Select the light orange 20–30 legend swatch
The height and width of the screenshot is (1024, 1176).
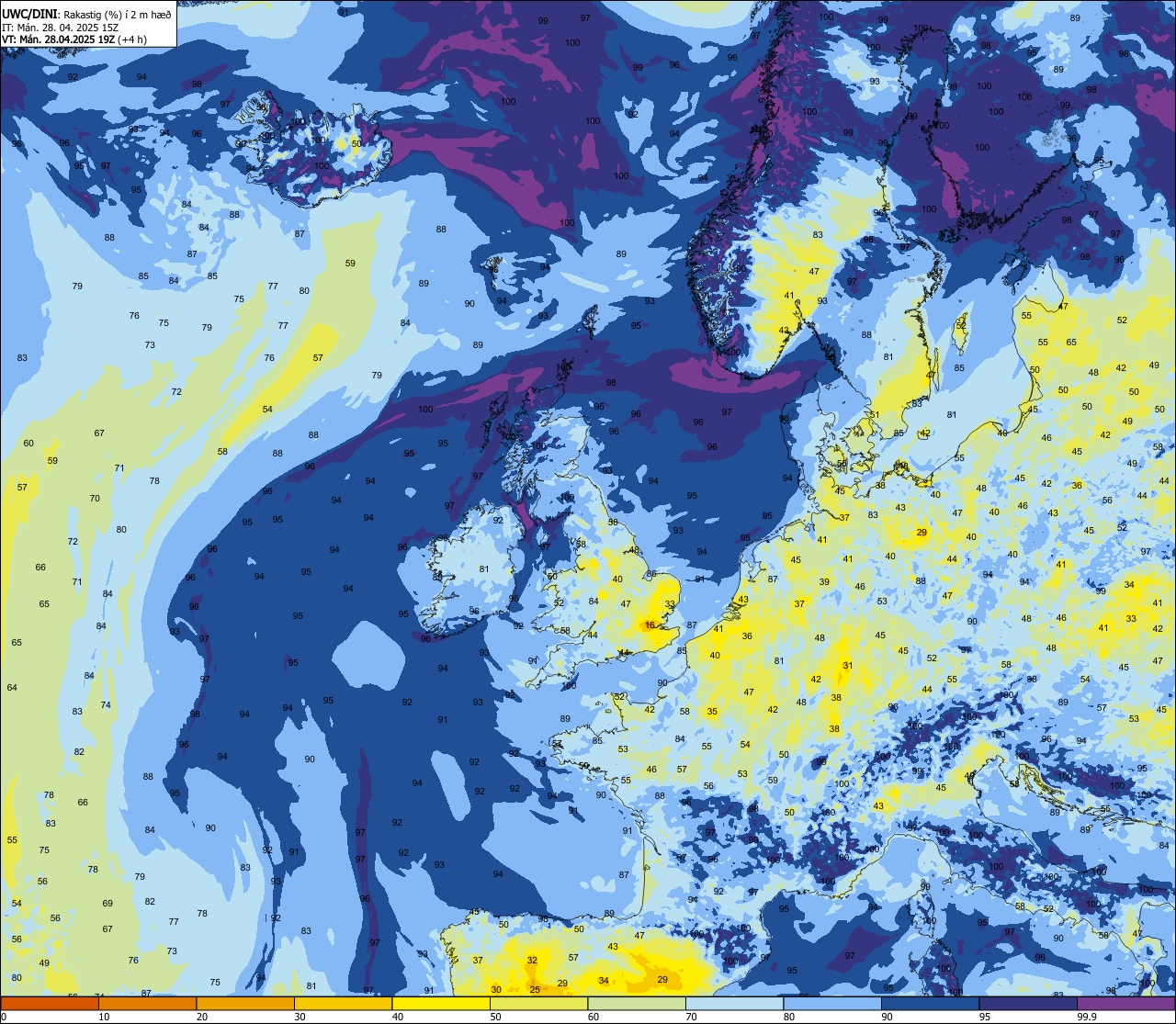coord(245,1003)
